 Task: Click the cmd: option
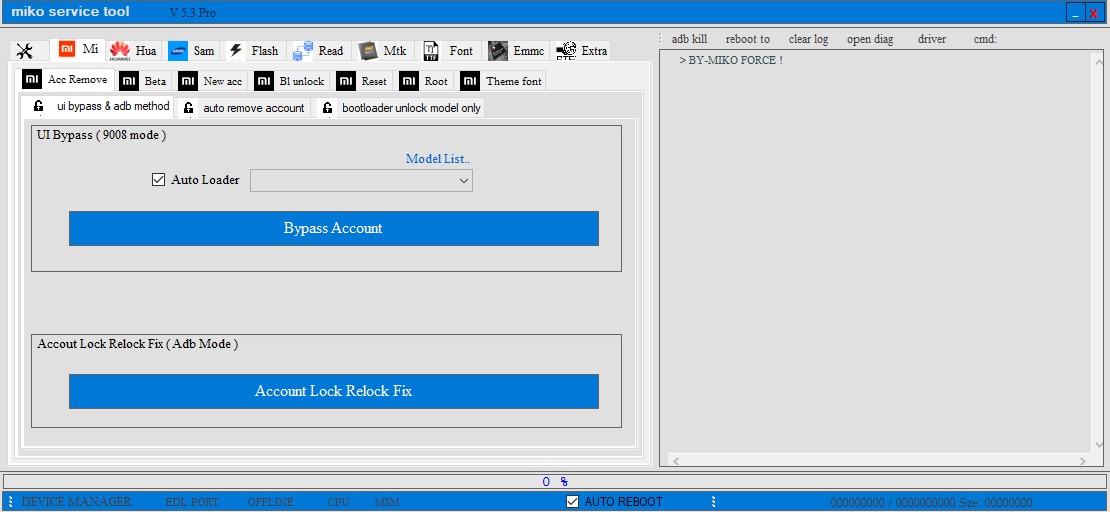pos(985,39)
